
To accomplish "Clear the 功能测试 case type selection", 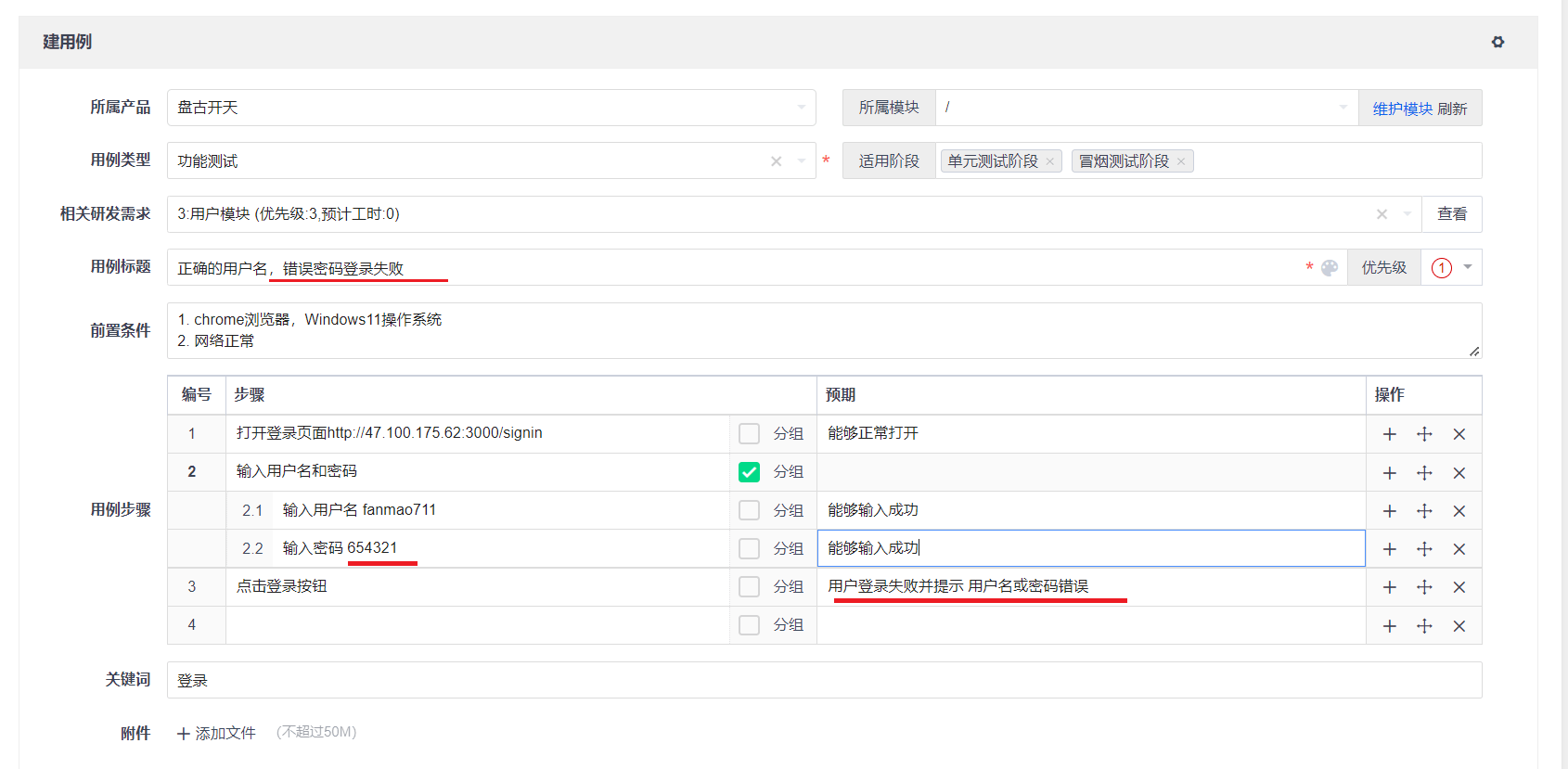I will pos(777,161).
